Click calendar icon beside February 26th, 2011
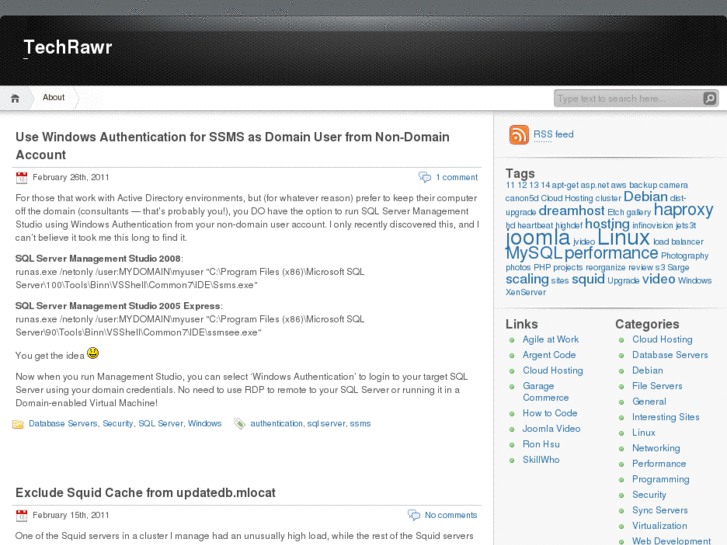This screenshot has width=727, height=545. (21, 177)
